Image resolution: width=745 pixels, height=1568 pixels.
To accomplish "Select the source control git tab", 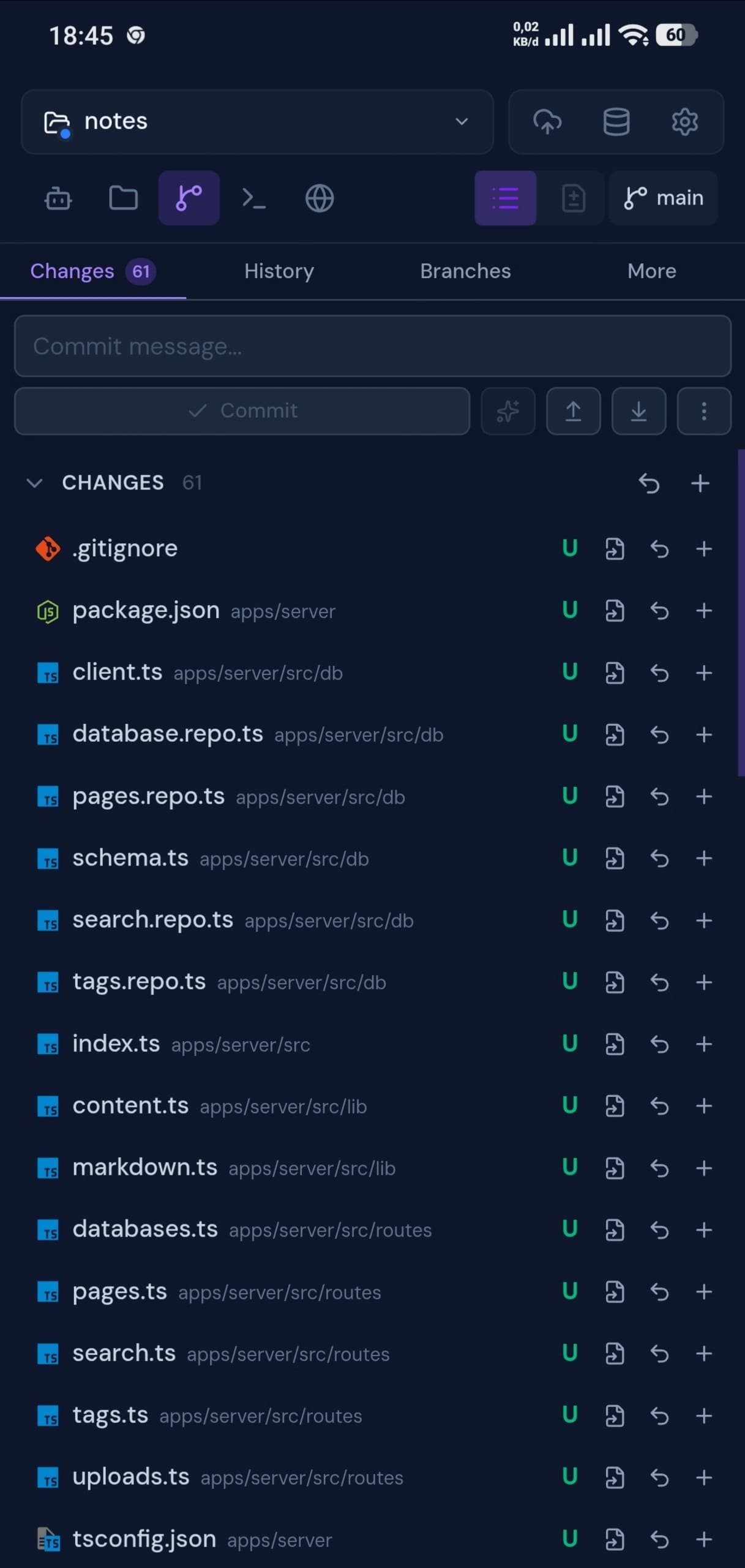I will [x=189, y=198].
